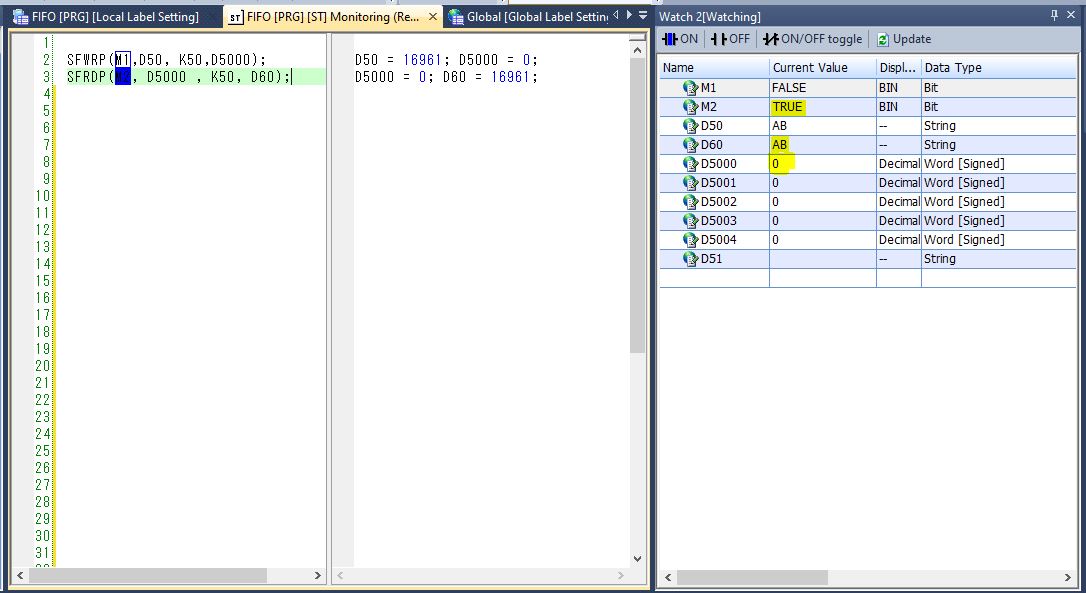
Task: Click vertical scrollbar thumb of editor
Action: tap(637, 206)
